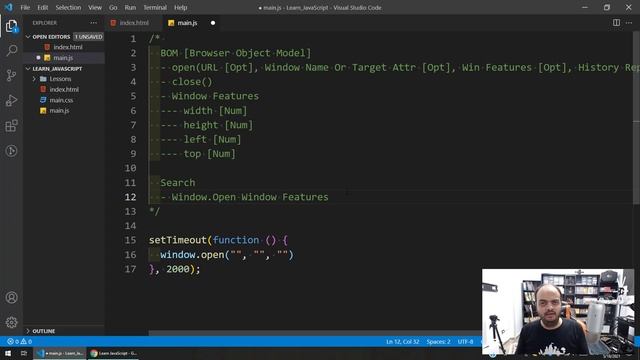Click 'Window Features' text on line 5
The height and width of the screenshot is (360, 640).
coord(215,96)
